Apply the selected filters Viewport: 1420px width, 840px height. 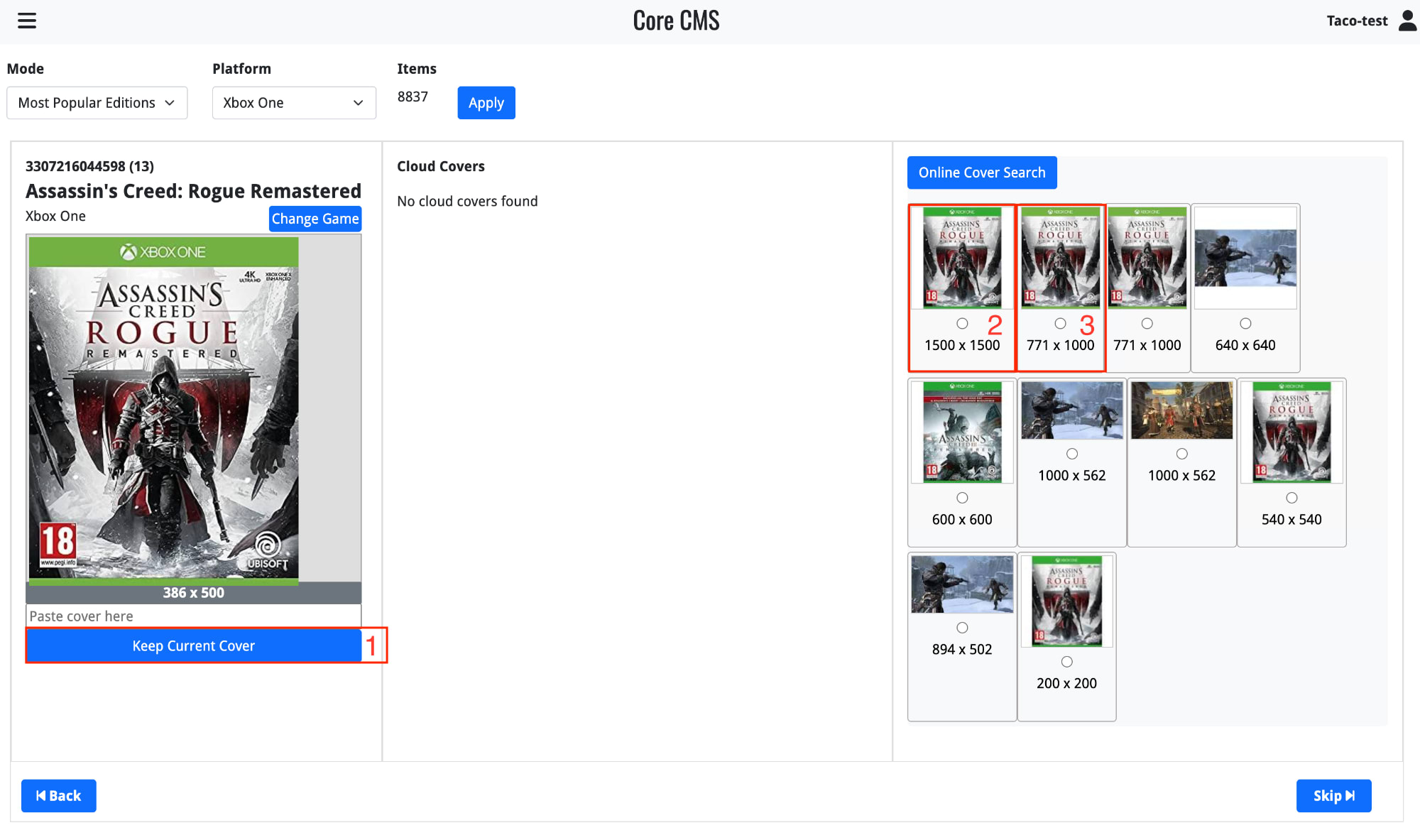click(486, 103)
